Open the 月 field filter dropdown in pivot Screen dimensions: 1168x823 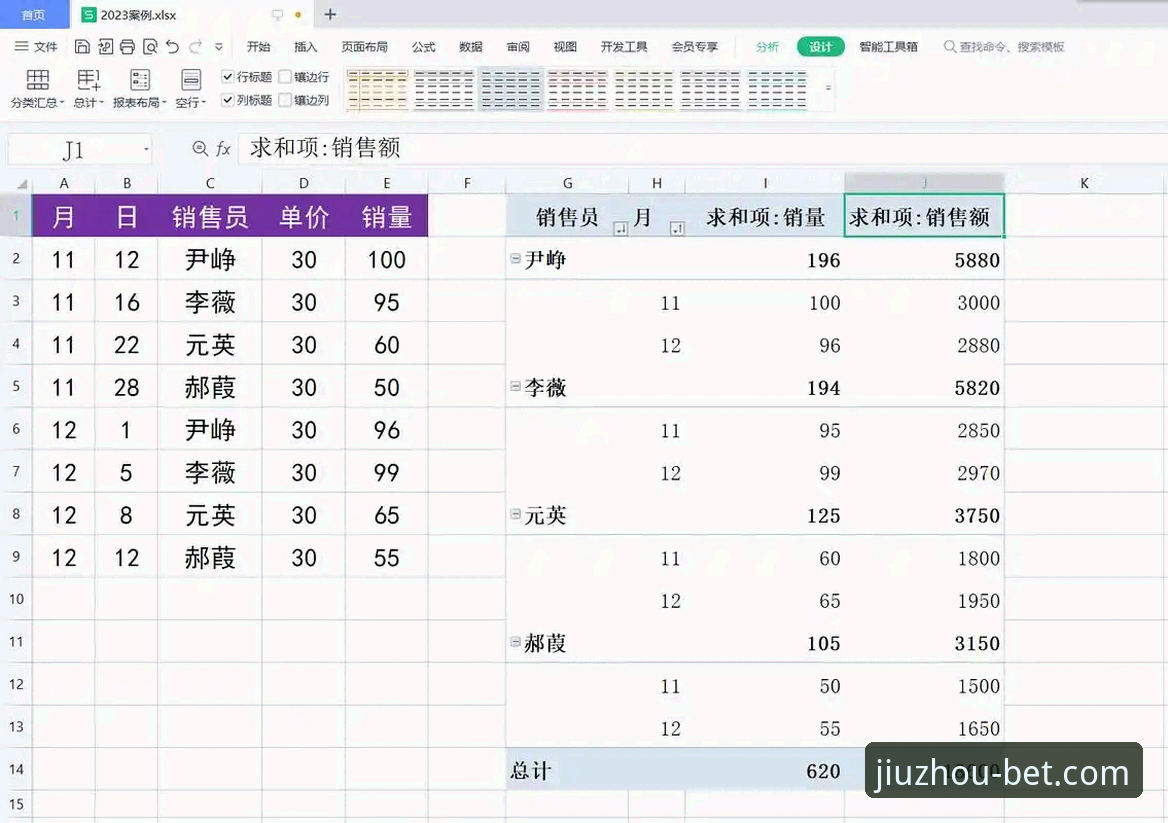pos(676,229)
